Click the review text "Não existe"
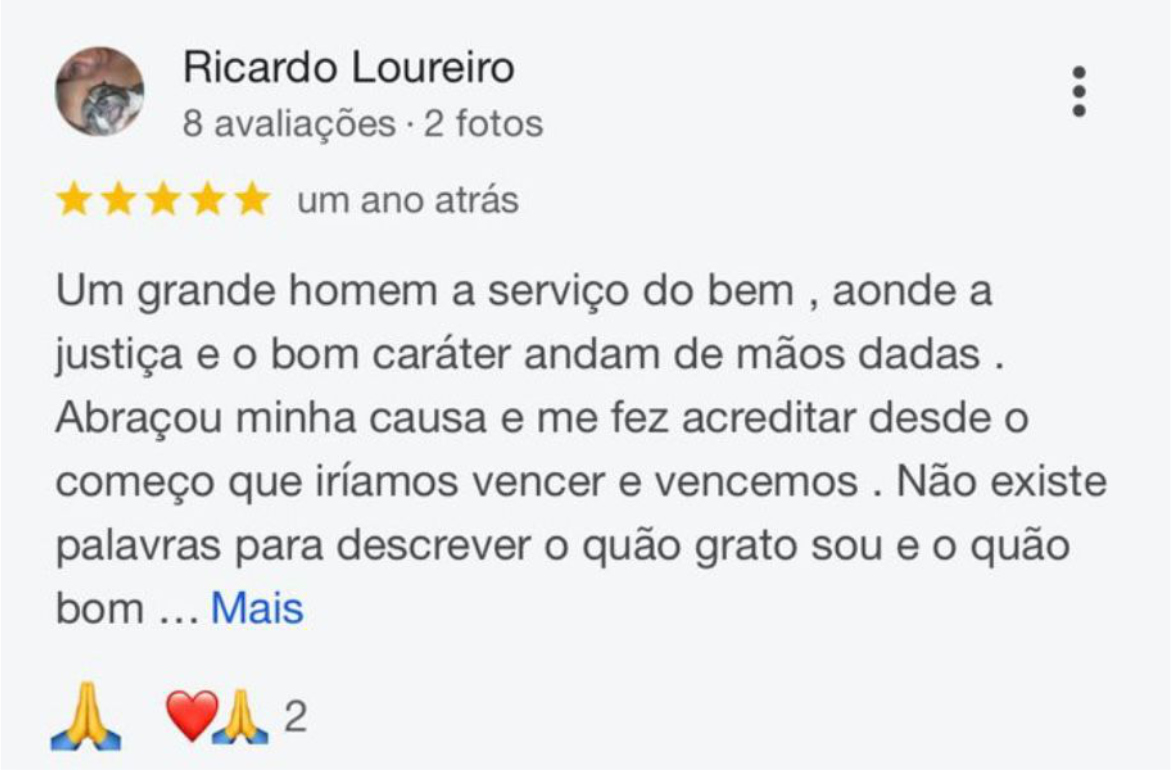Screen dimensions: 1171x770 [1001, 482]
